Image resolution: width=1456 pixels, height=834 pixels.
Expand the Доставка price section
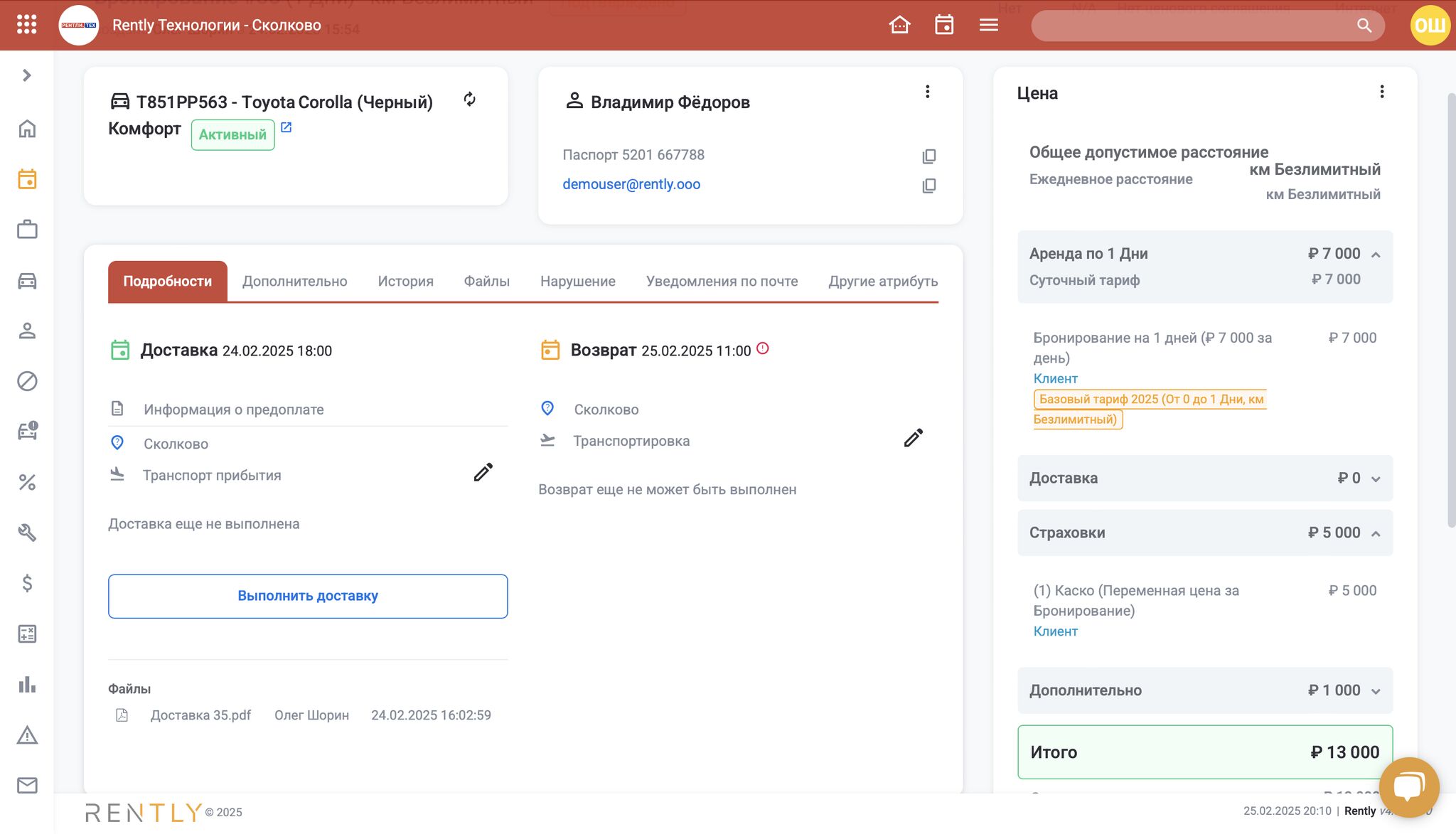(x=1376, y=479)
